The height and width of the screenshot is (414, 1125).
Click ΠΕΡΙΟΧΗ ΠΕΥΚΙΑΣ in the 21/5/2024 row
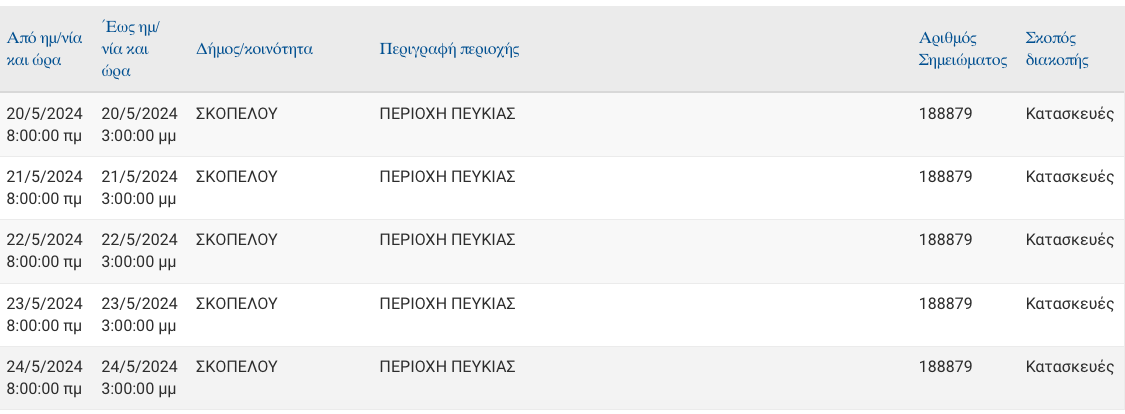(447, 177)
